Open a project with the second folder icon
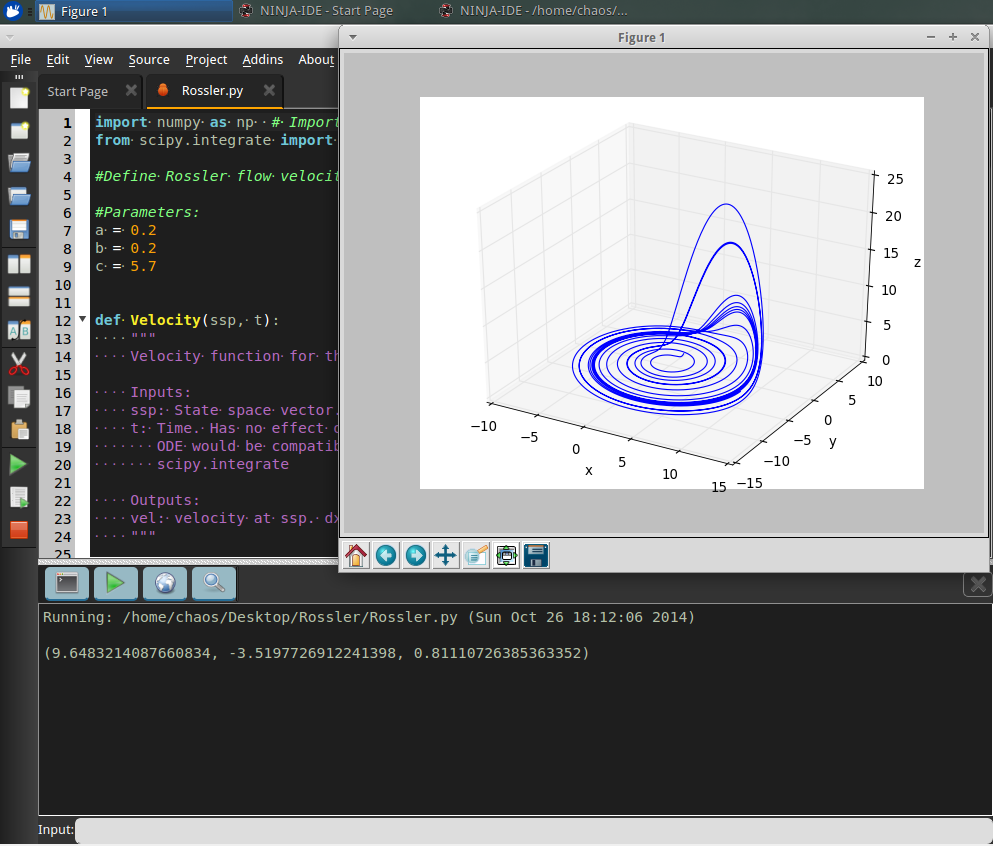 point(19,197)
